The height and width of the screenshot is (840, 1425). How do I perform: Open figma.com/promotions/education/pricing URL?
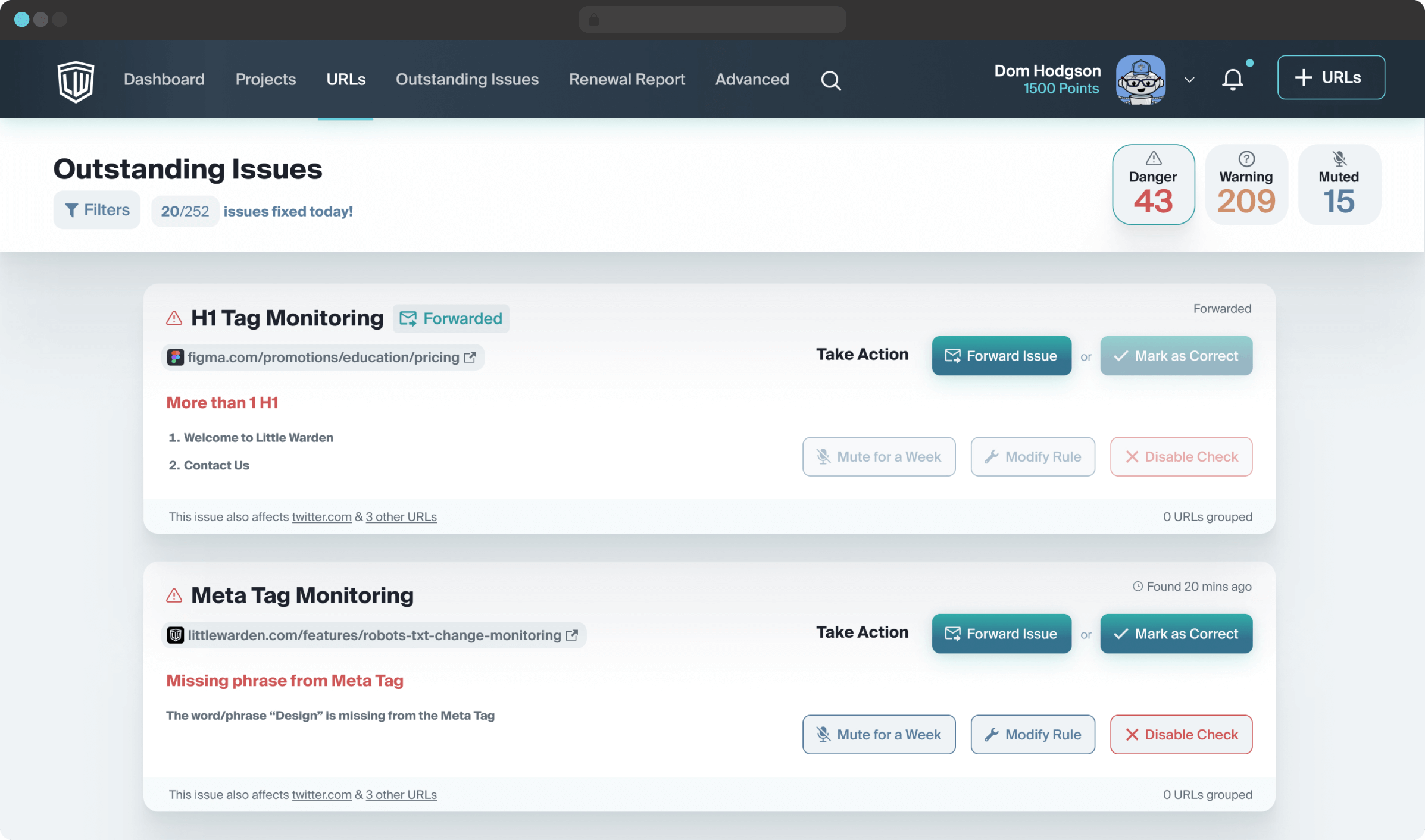323,357
